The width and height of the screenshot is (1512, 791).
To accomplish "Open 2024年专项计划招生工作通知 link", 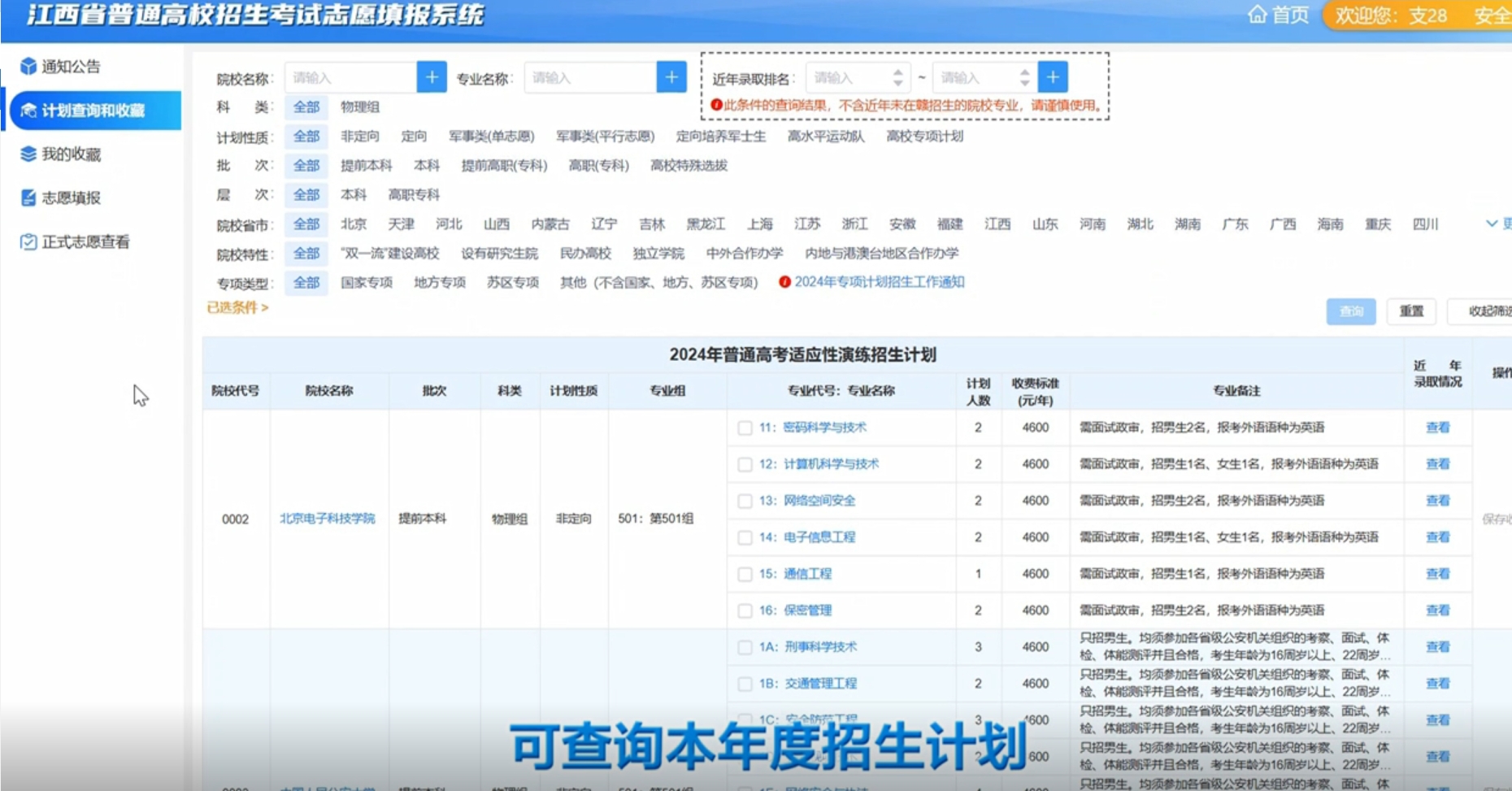I will [x=880, y=282].
